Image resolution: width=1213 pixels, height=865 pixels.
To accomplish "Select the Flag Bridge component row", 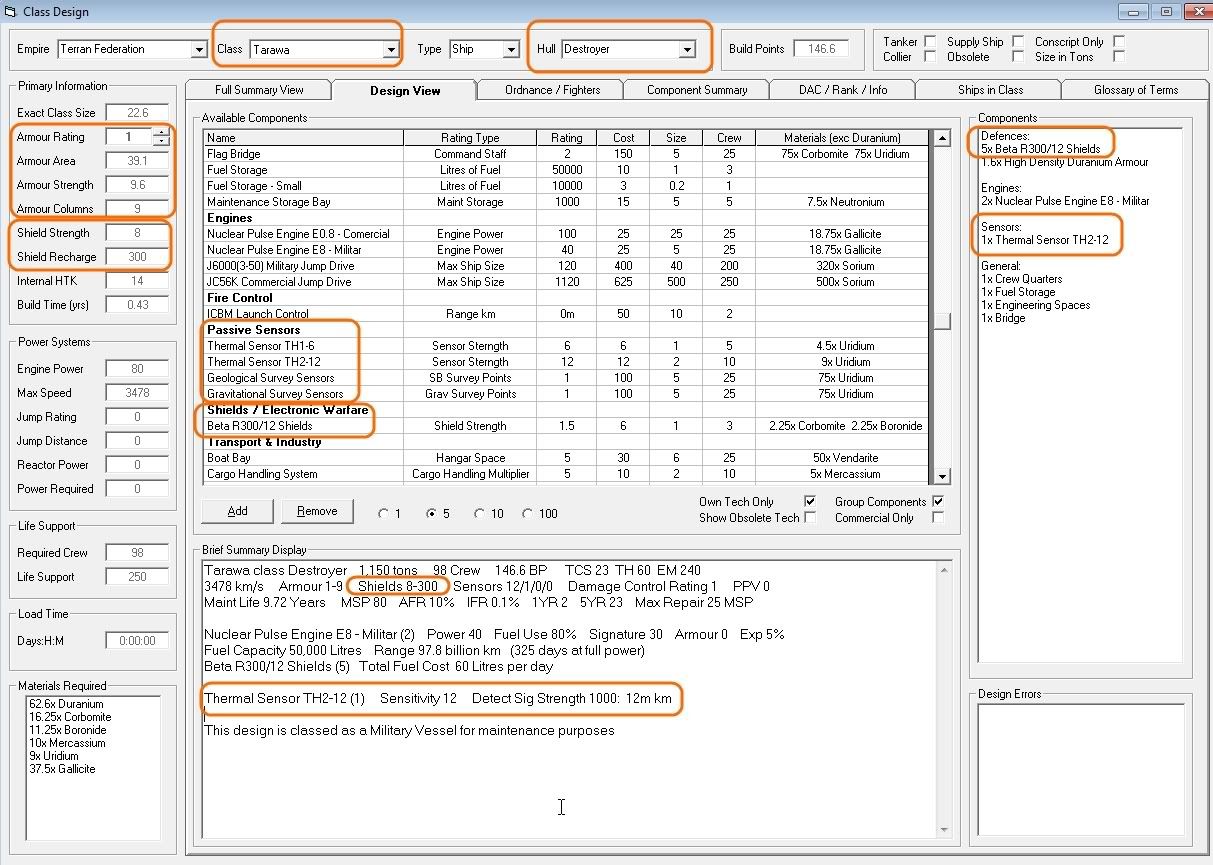I will [566, 154].
